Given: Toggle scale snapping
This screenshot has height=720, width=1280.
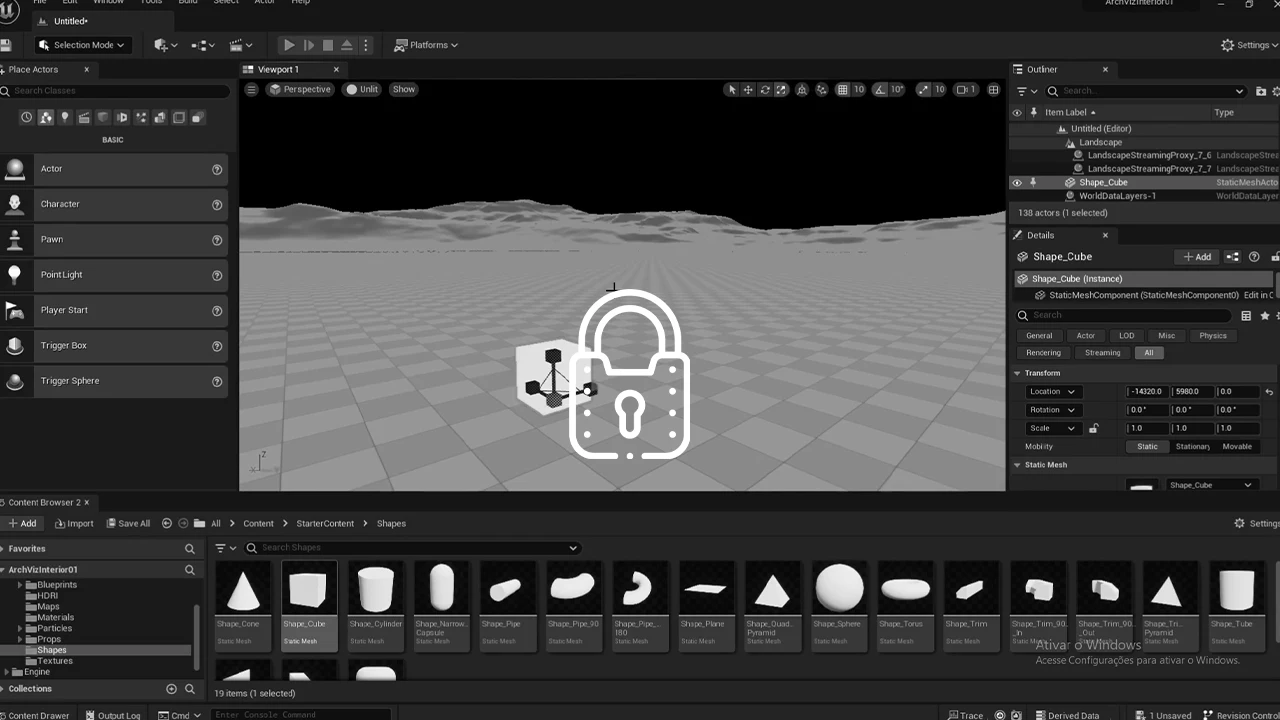Looking at the screenshot, I should (922, 90).
